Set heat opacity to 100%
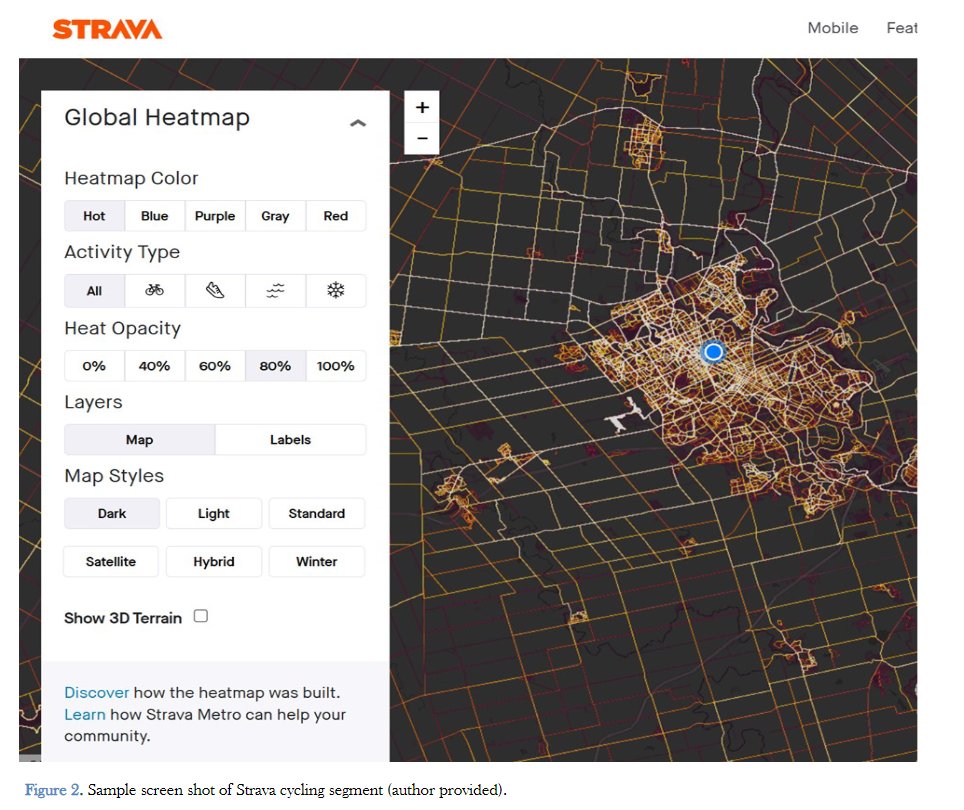 335,366
